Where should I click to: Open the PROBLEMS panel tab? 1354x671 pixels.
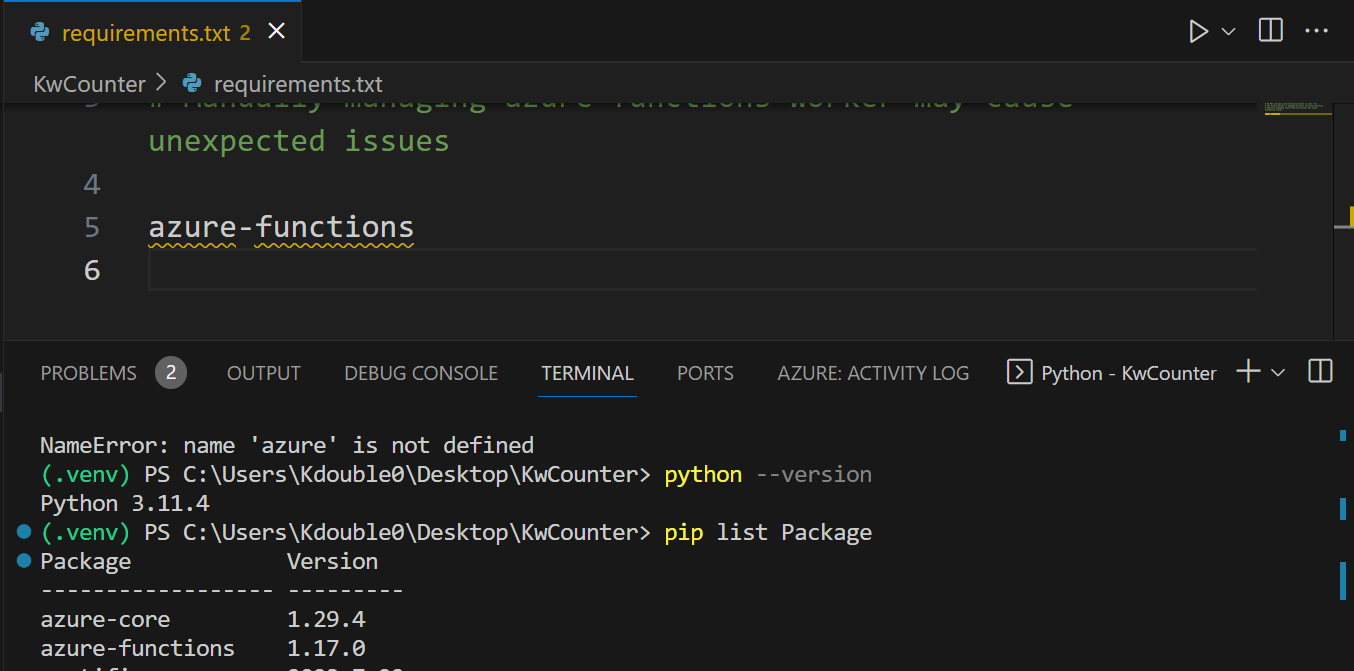pos(89,373)
